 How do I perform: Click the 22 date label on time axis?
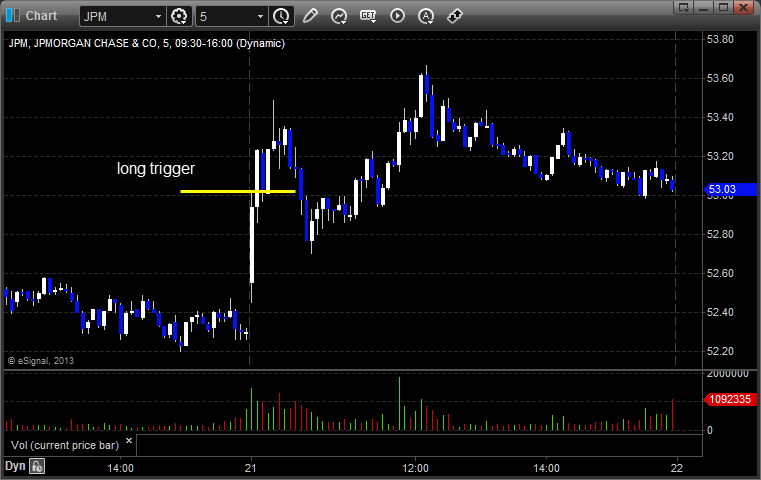point(677,468)
